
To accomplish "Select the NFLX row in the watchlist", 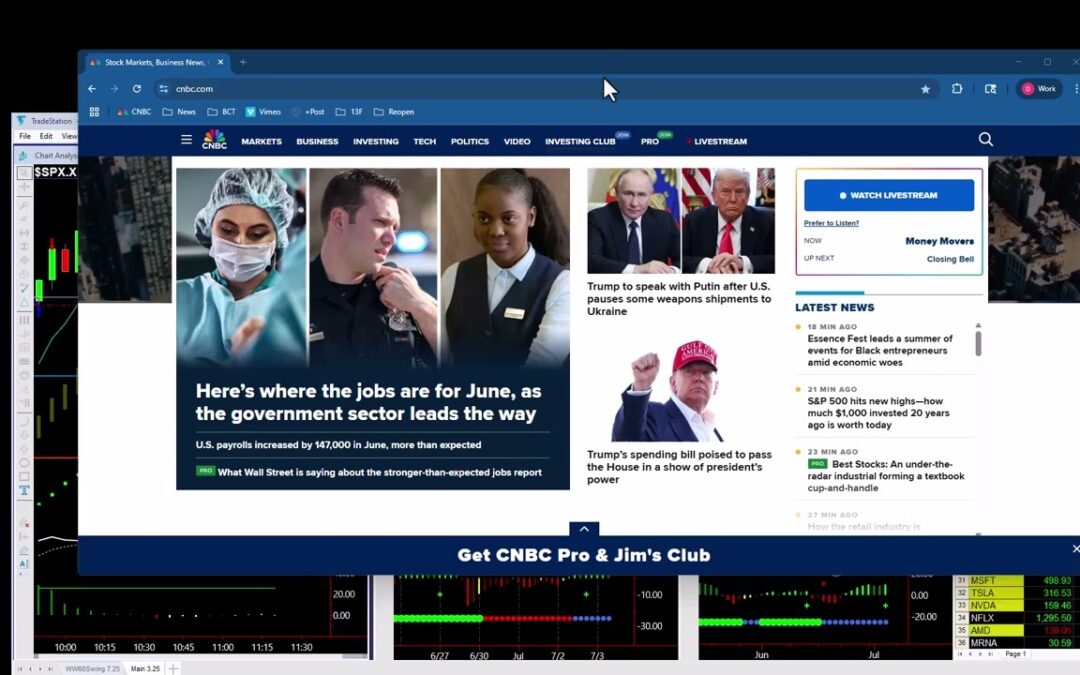I will point(1014,618).
